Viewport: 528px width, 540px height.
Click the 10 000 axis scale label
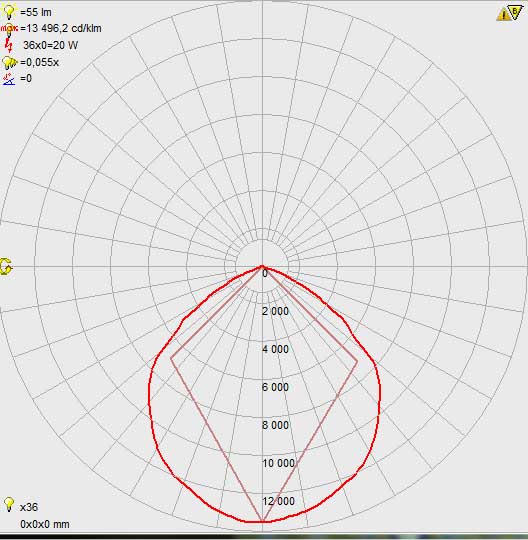[x=278, y=463]
